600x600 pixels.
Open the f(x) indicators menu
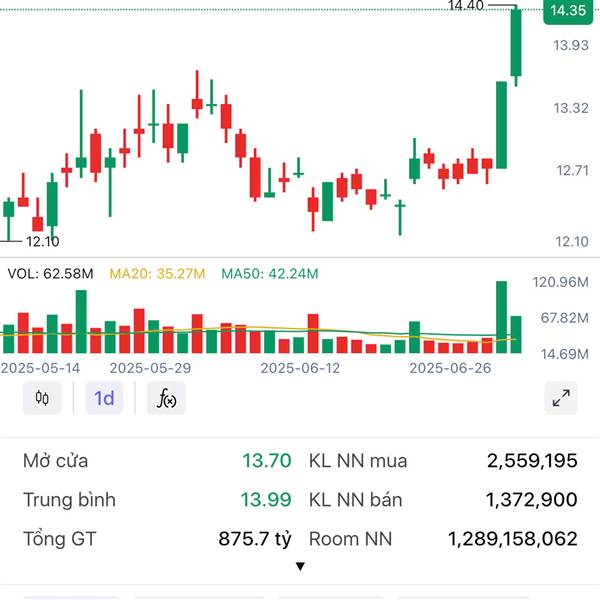pyautogui.click(x=166, y=398)
